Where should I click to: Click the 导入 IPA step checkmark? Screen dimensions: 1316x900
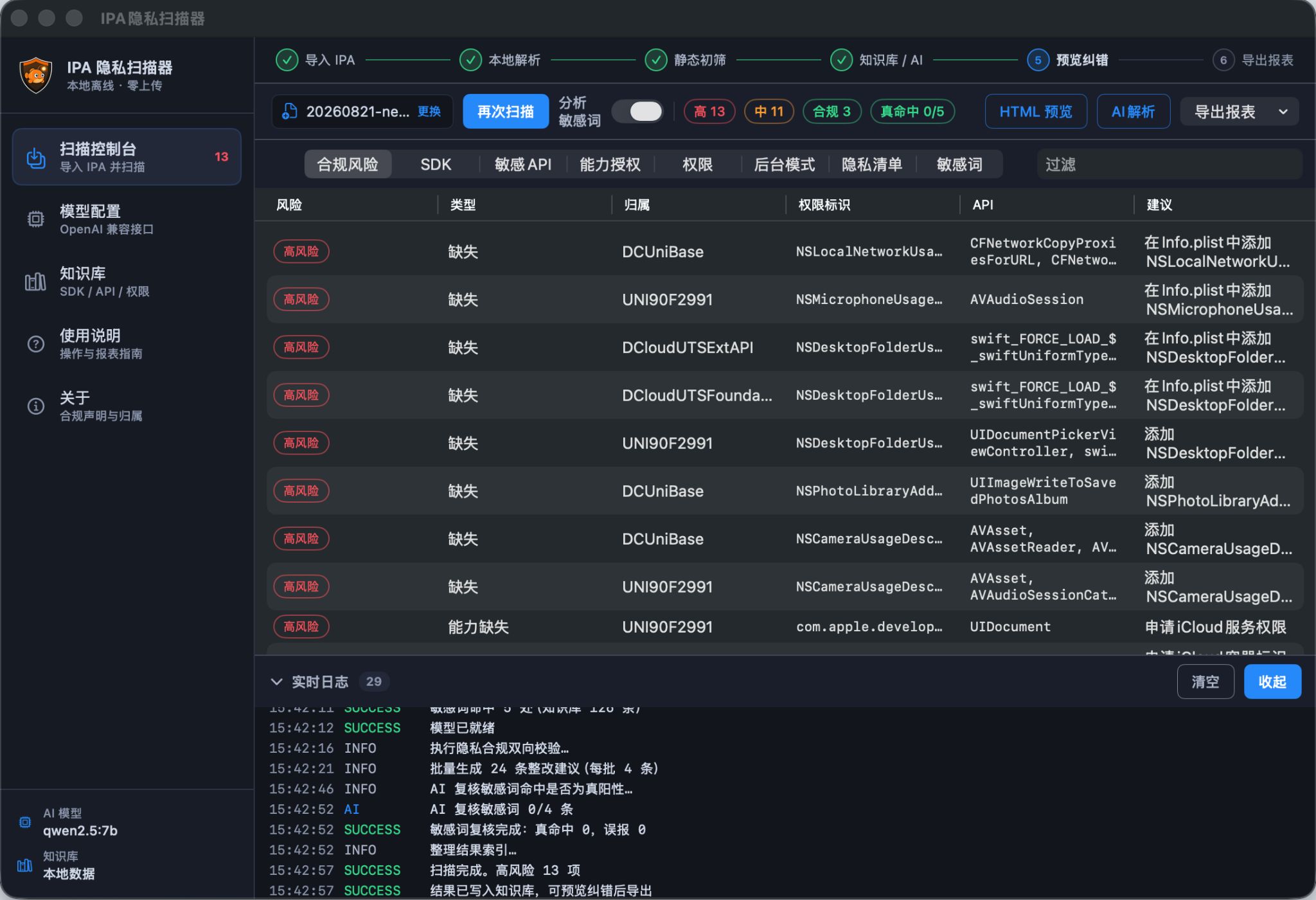[x=287, y=60]
